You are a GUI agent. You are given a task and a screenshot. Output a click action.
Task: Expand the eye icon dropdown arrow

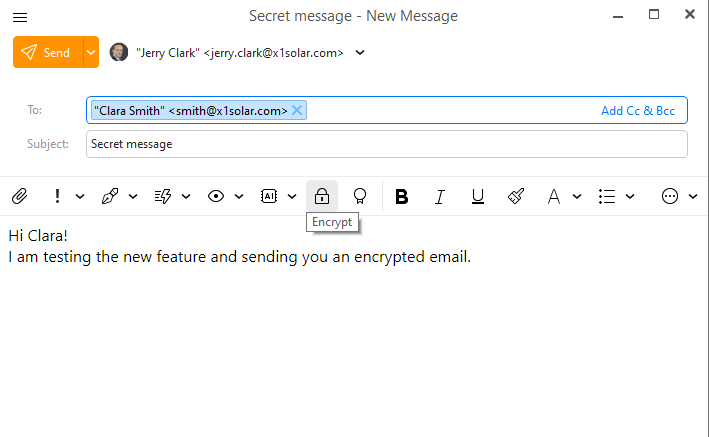(x=239, y=197)
